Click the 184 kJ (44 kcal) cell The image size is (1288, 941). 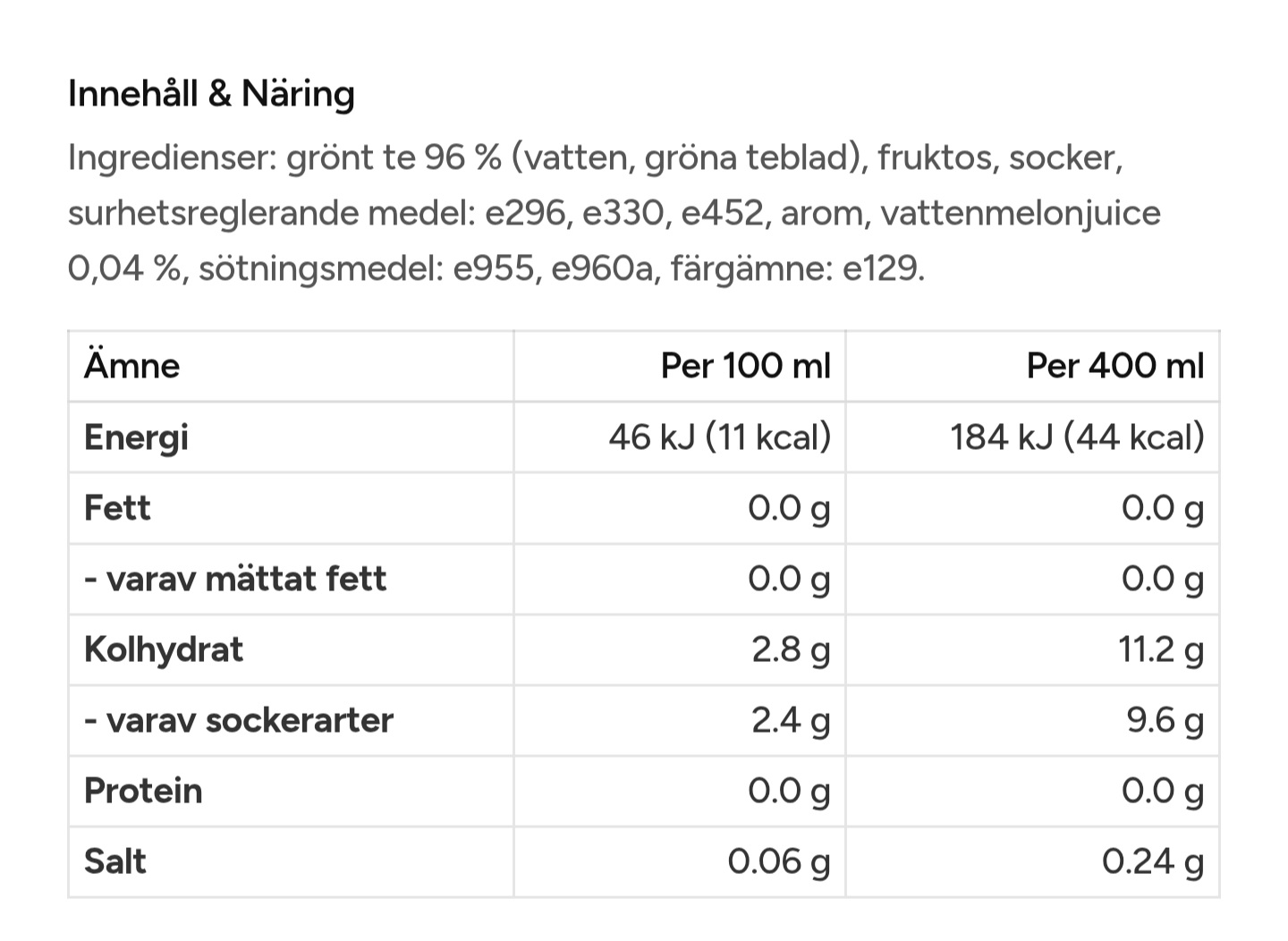tap(1077, 437)
